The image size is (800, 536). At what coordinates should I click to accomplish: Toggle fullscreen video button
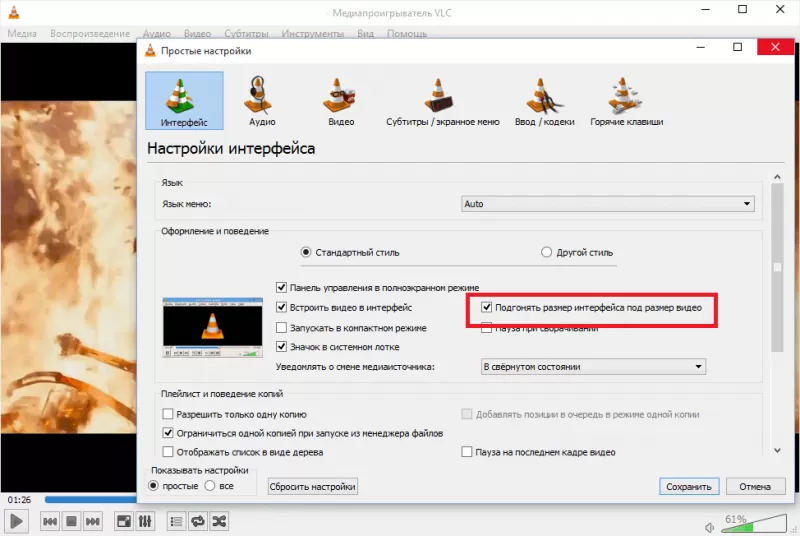123,521
